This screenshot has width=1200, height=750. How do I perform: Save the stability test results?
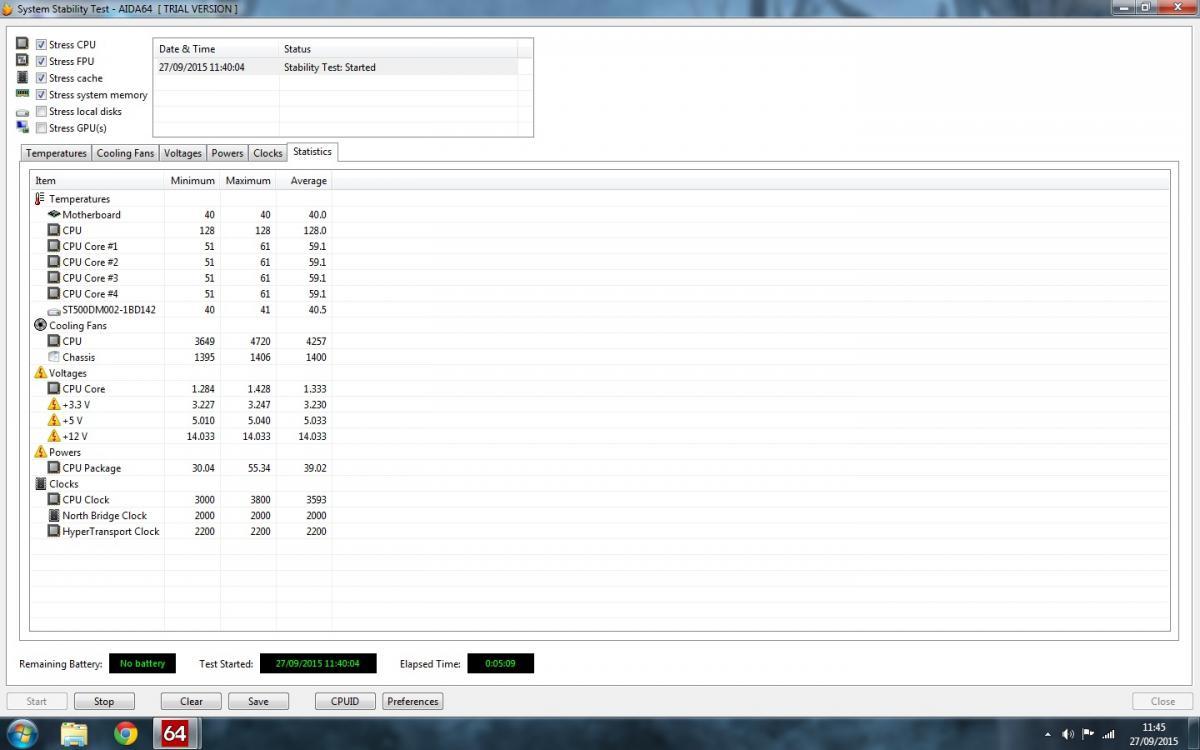coord(258,701)
